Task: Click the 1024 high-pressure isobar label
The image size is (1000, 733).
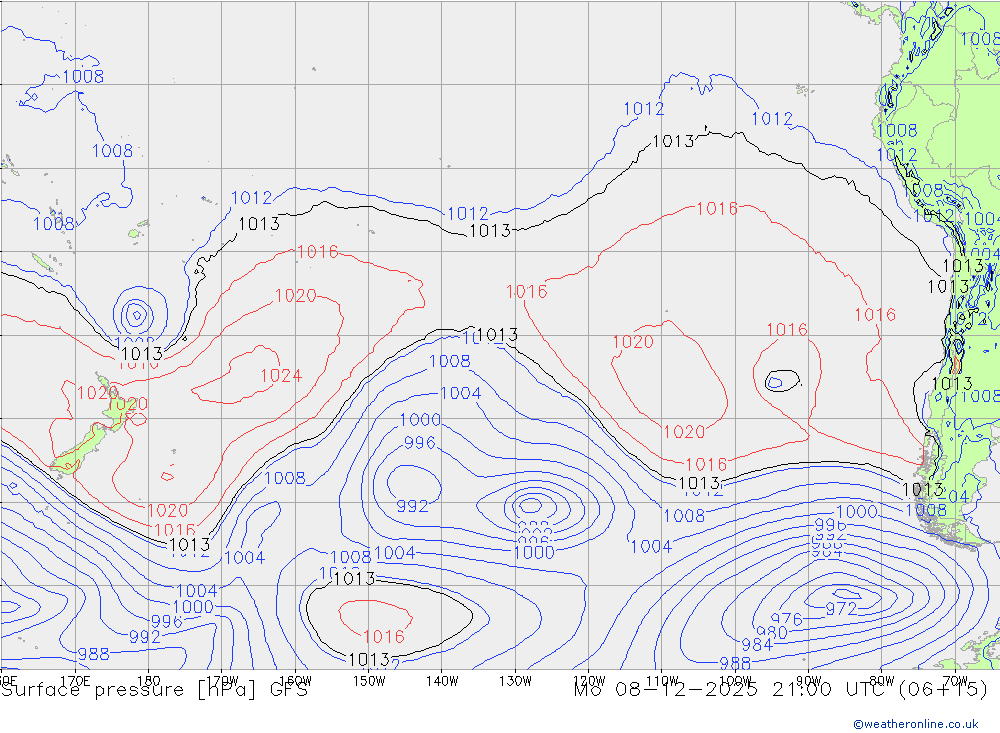Action: click(x=281, y=376)
